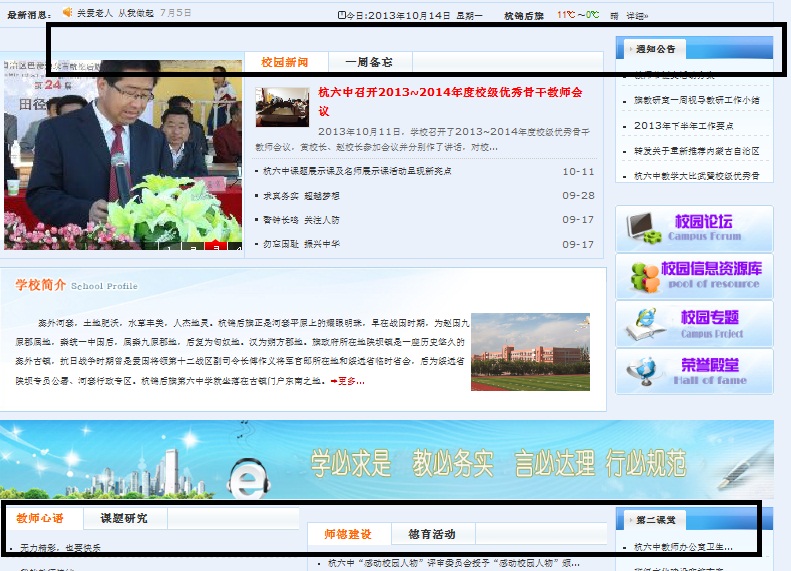Click the speaker icon beside 最新消息
791x571 pixels.
[x=68, y=13]
